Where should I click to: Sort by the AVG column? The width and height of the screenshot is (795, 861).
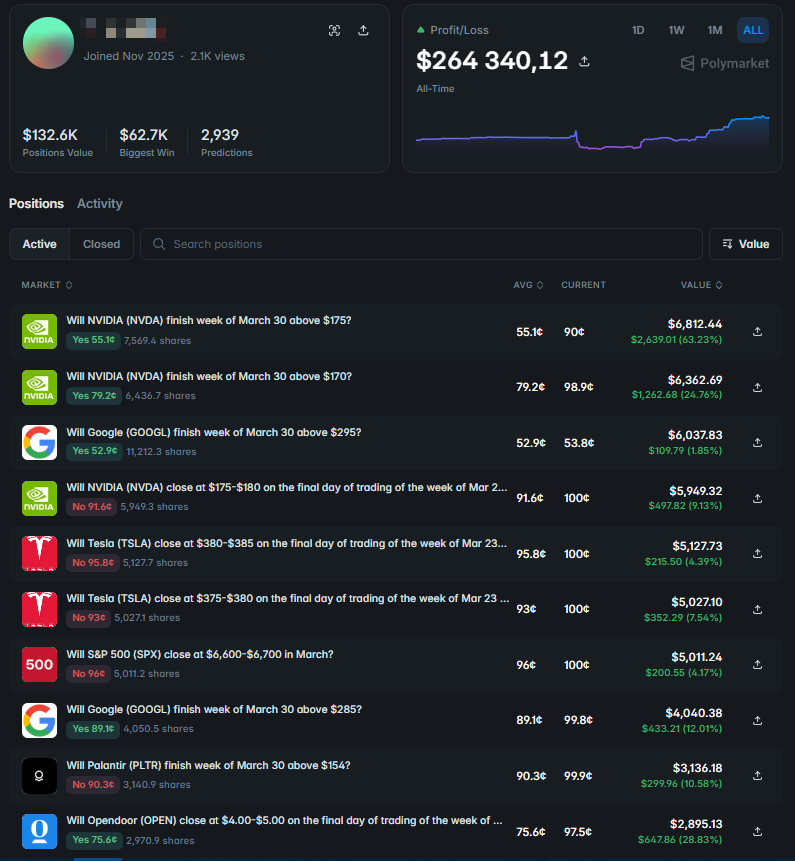pyautogui.click(x=528, y=285)
